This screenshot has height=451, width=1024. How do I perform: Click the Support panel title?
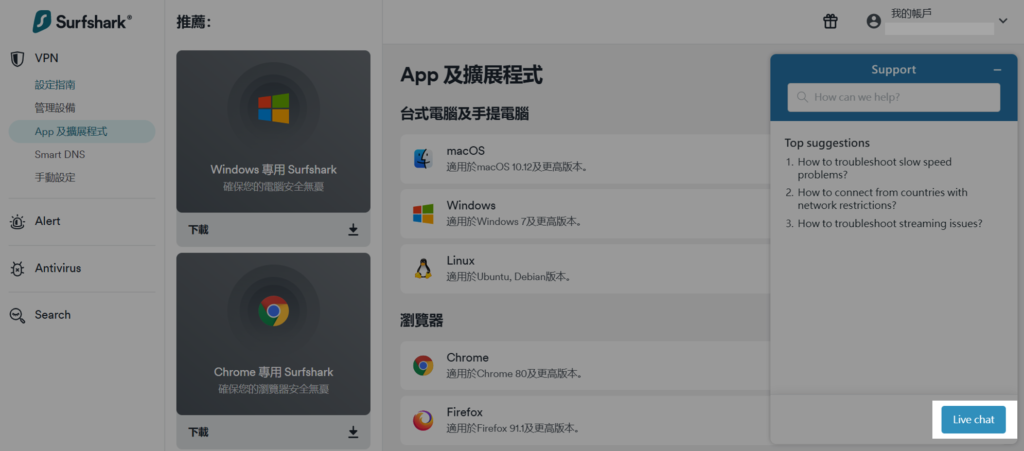click(893, 70)
